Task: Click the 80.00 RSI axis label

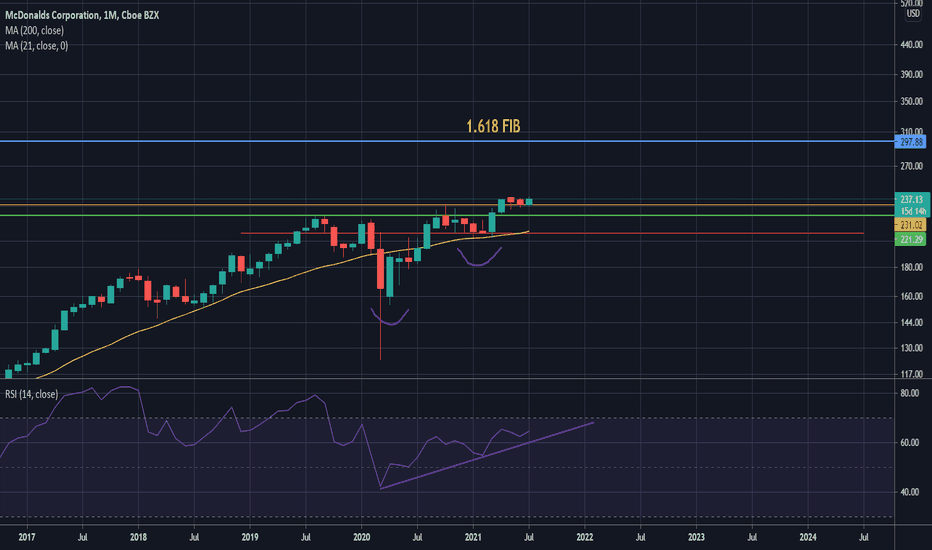Action: (x=909, y=394)
